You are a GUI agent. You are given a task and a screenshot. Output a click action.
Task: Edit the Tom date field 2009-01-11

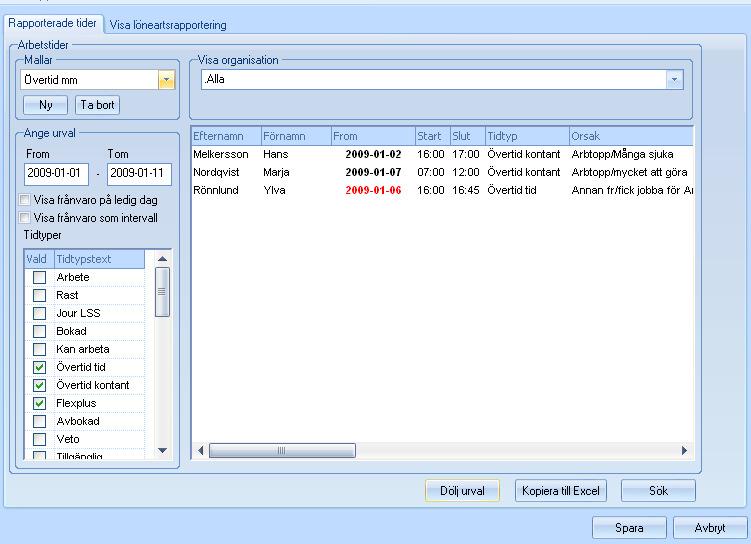coord(139,173)
